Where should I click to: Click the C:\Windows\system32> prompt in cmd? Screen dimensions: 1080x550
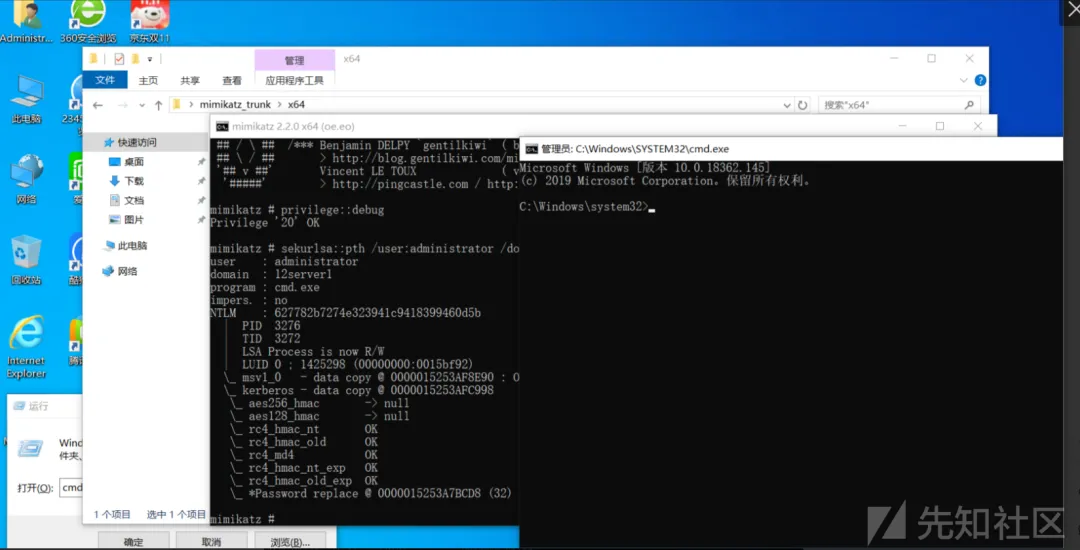(x=583, y=207)
